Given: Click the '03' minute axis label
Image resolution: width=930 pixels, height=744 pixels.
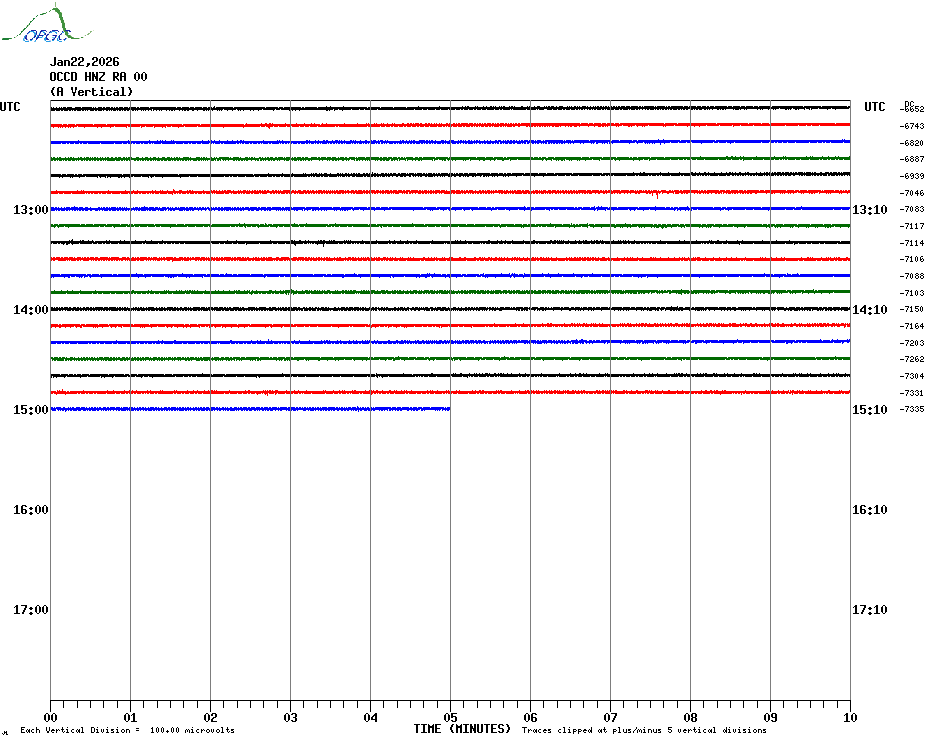Looking at the screenshot, I should pos(291,717).
